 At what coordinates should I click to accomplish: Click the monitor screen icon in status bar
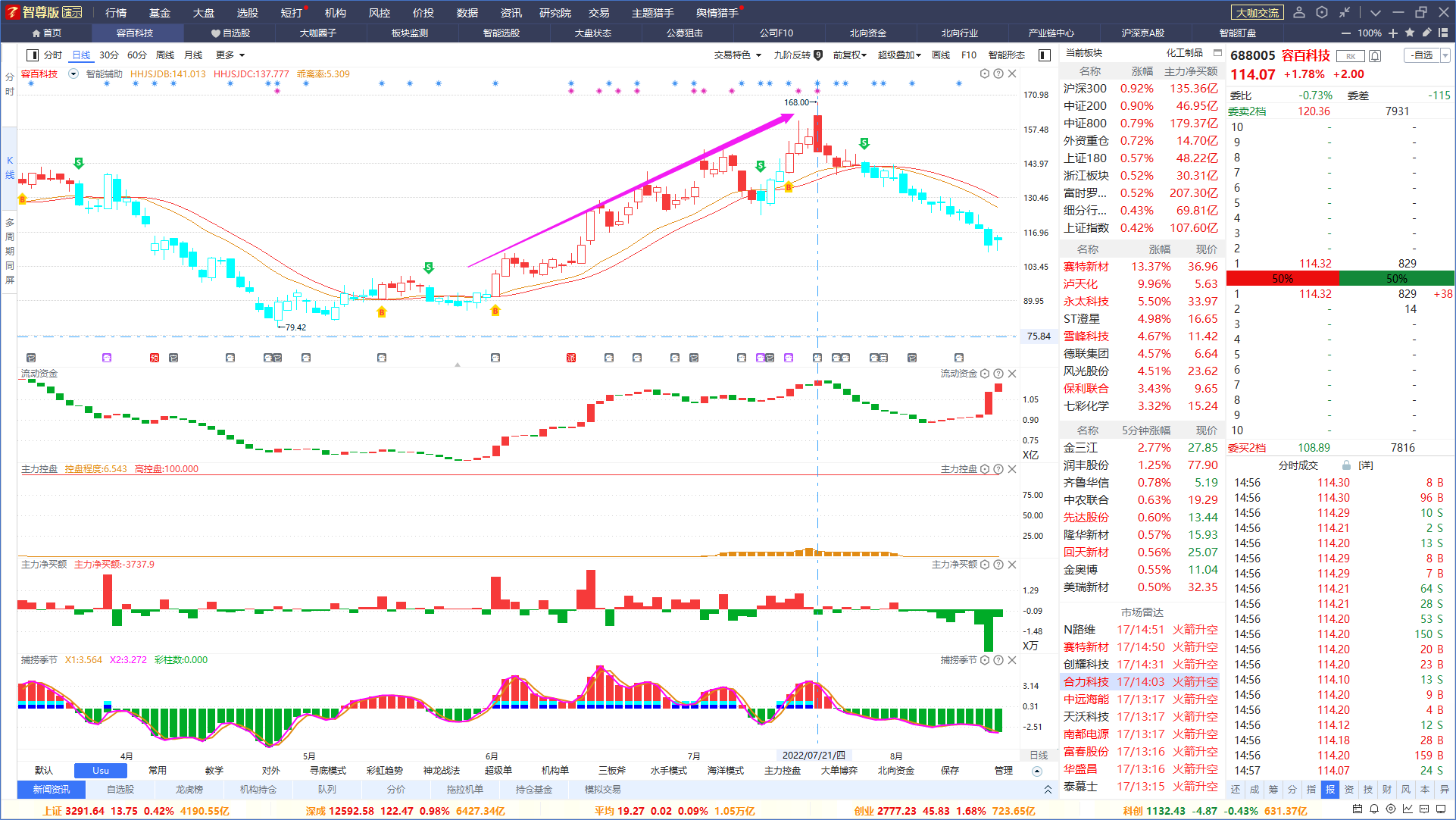pos(1442,809)
